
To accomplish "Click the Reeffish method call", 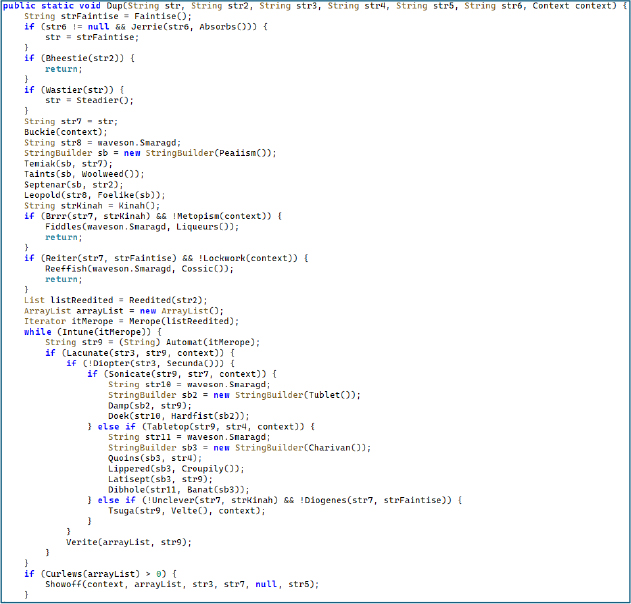I will pos(66,268).
